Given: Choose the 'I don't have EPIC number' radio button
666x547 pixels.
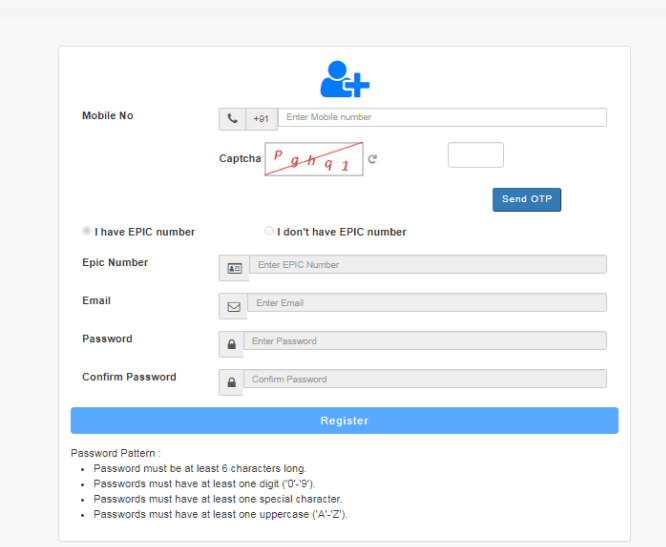Looking at the screenshot, I should coord(269,231).
